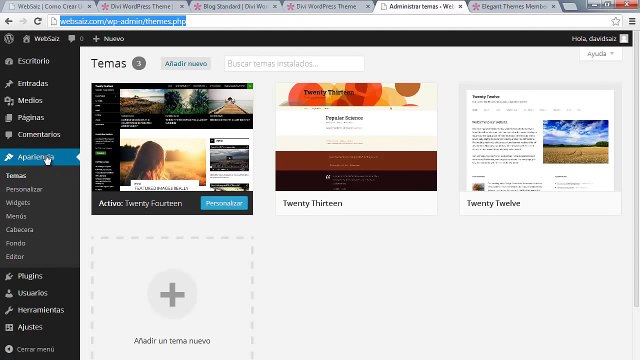Click the Entradas pin icon
640x360 pixels.
point(9,84)
